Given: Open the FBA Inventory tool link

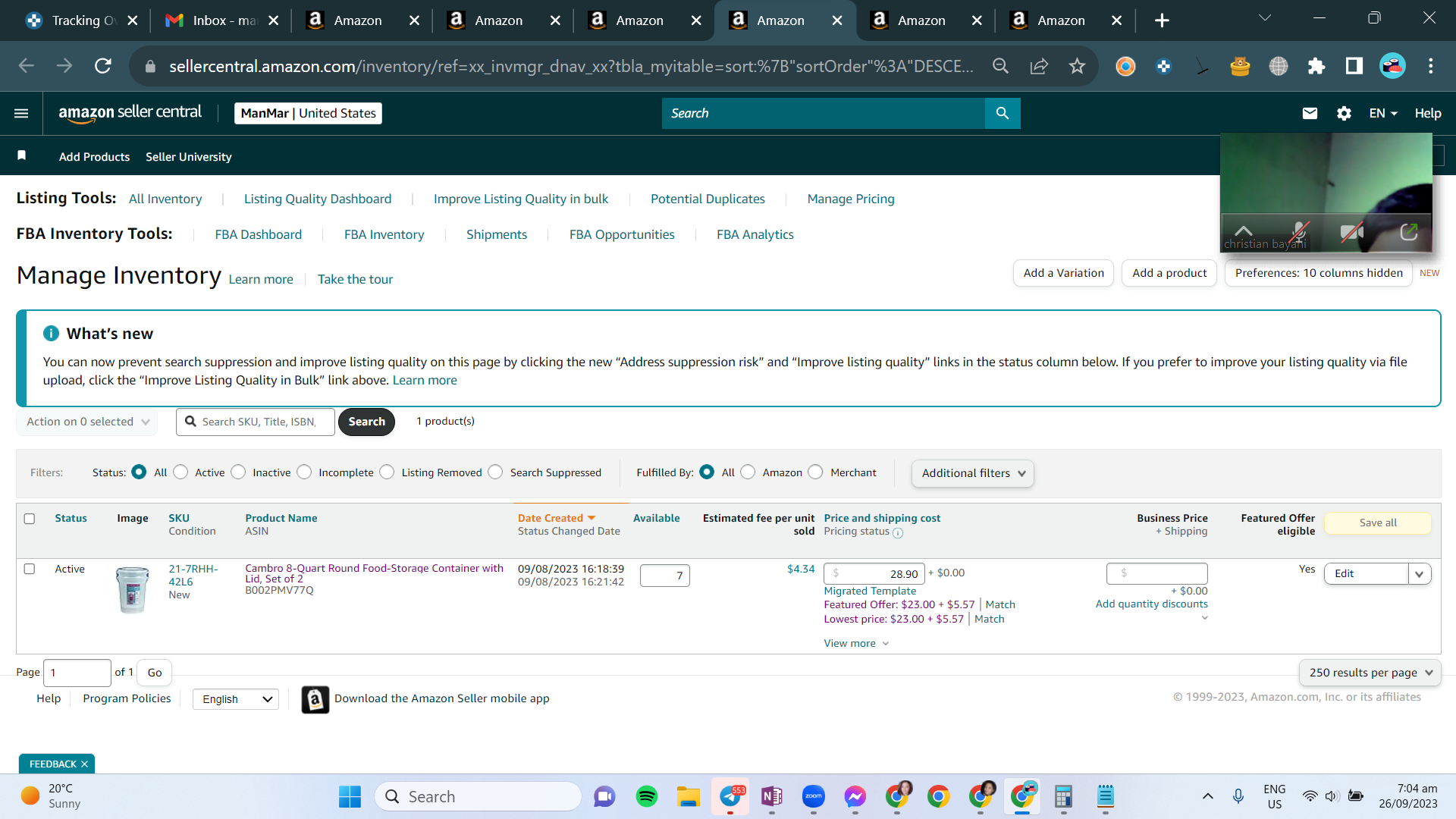Looking at the screenshot, I should (384, 235).
